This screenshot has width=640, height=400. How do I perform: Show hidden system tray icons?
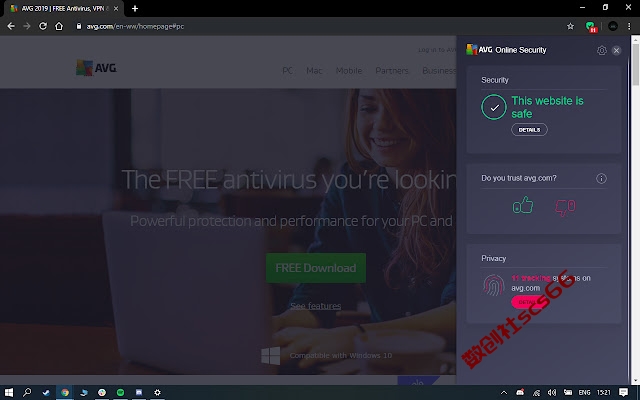point(504,393)
